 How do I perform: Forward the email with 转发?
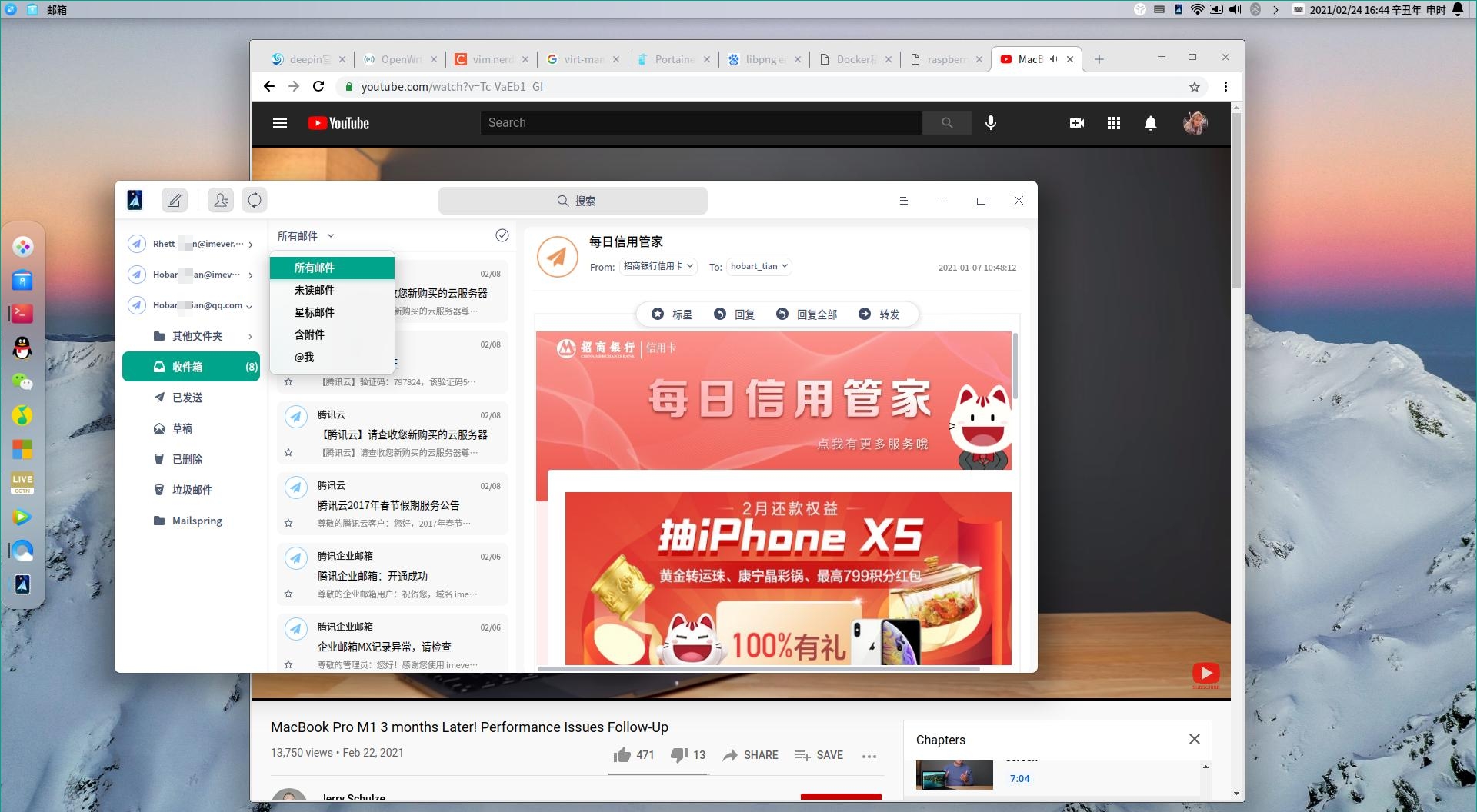[879, 314]
